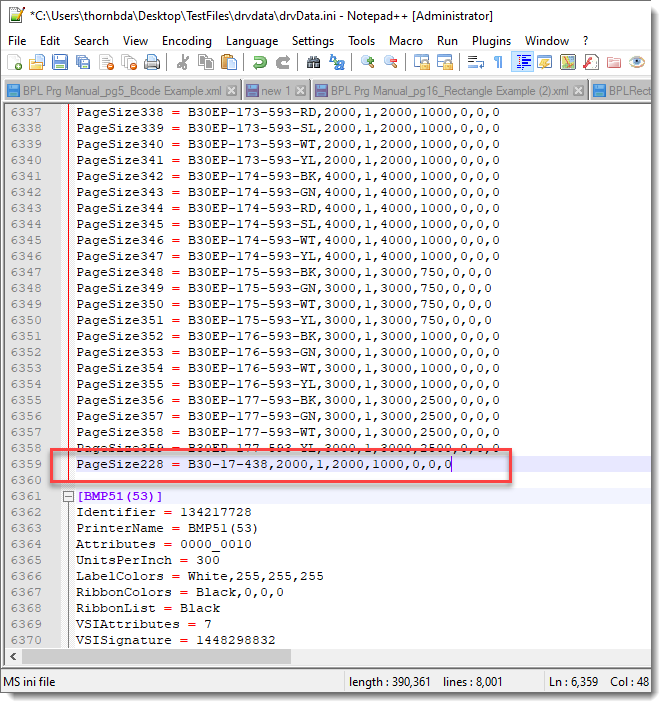This screenshot has width=666, height=708.
Task: Open the View menu
Action: click(135, 41)
